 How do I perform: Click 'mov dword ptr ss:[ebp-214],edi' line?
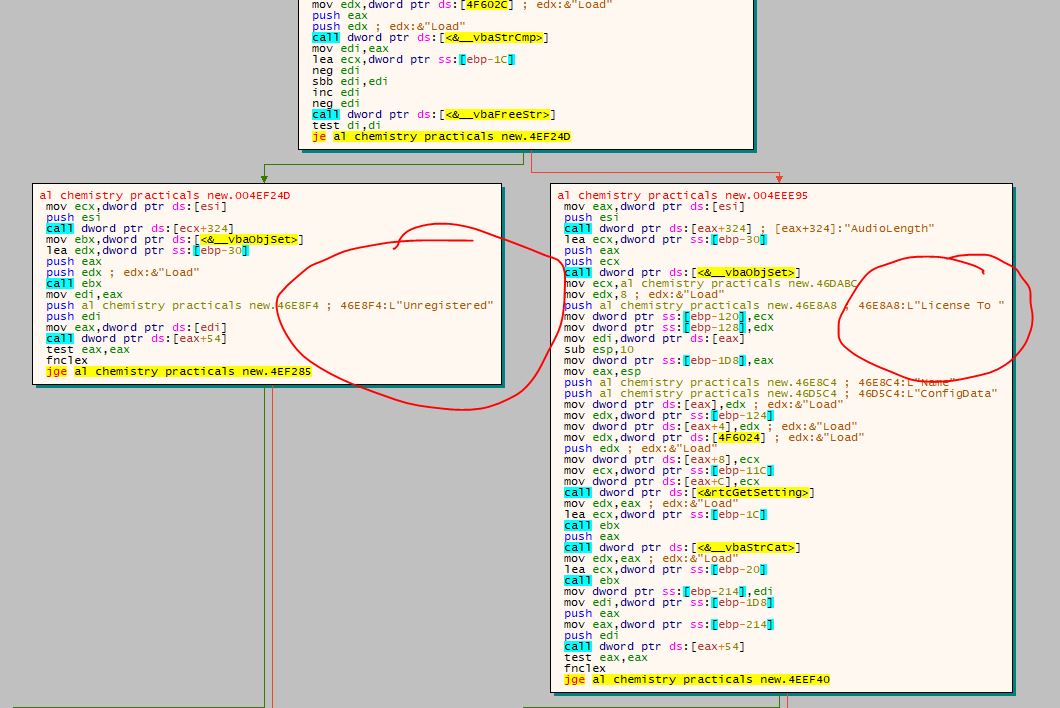tap(668, 592)
